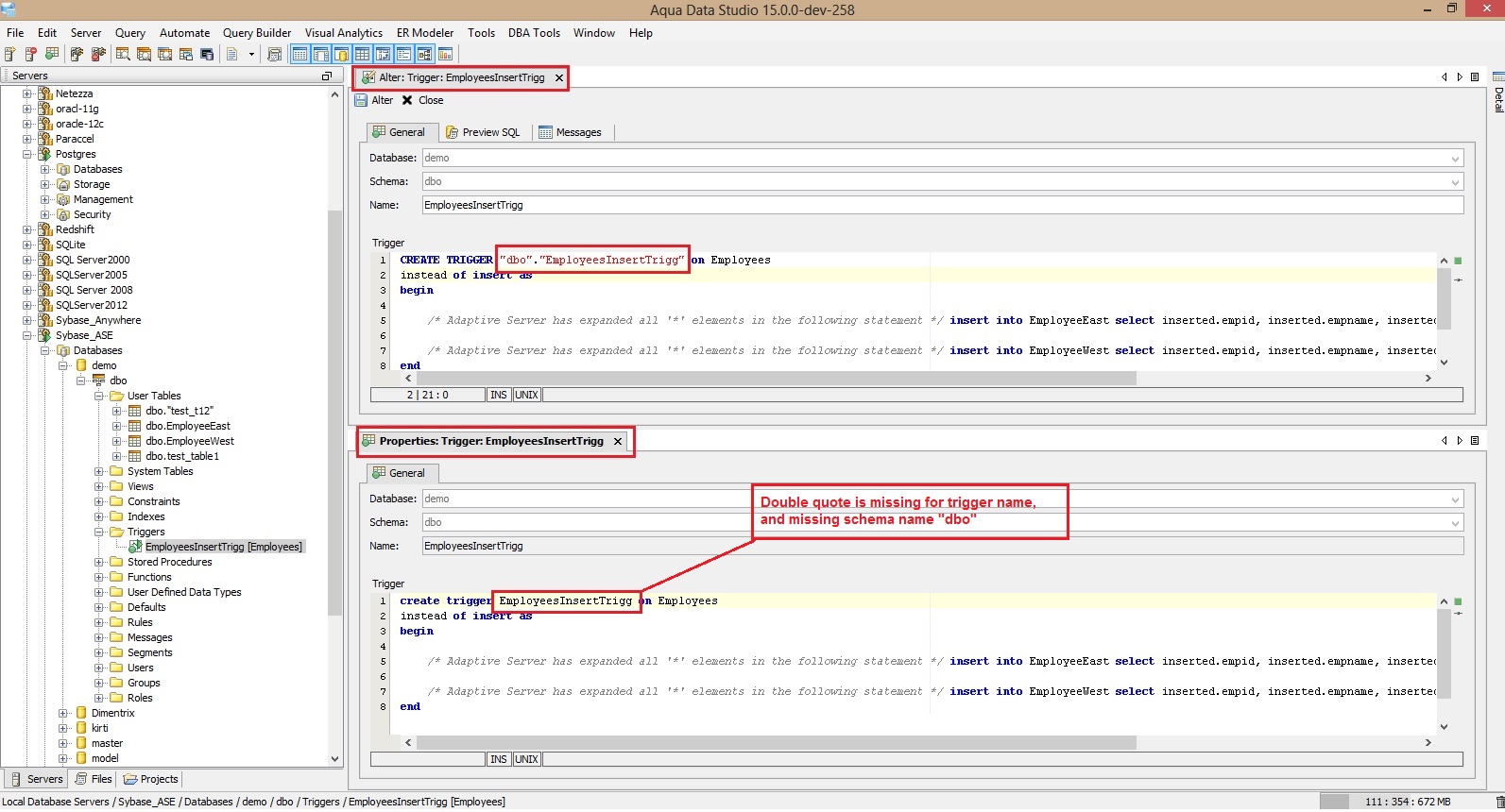The width and height of the screenshot is (1505, 812).
Task: Collapse the Postgres server node
Action: (x=27, y=154)
